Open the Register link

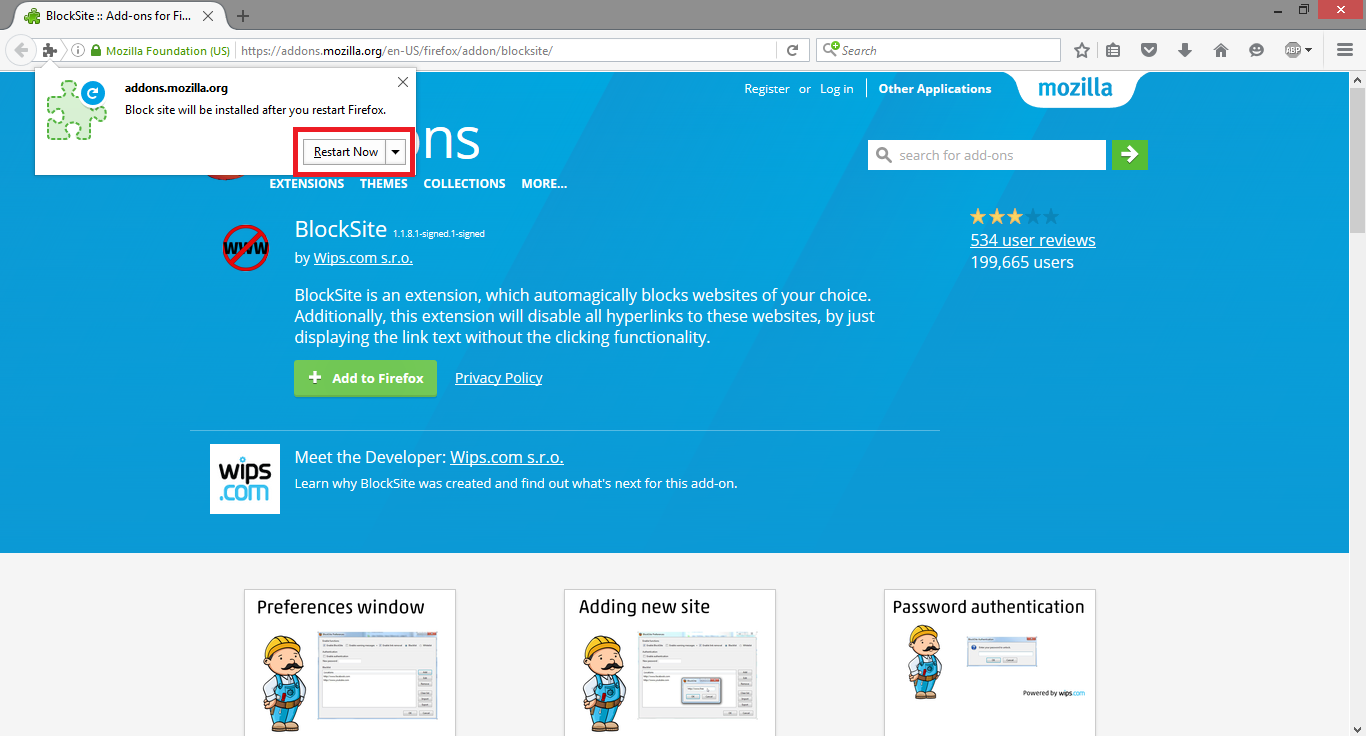click(767, 89)
